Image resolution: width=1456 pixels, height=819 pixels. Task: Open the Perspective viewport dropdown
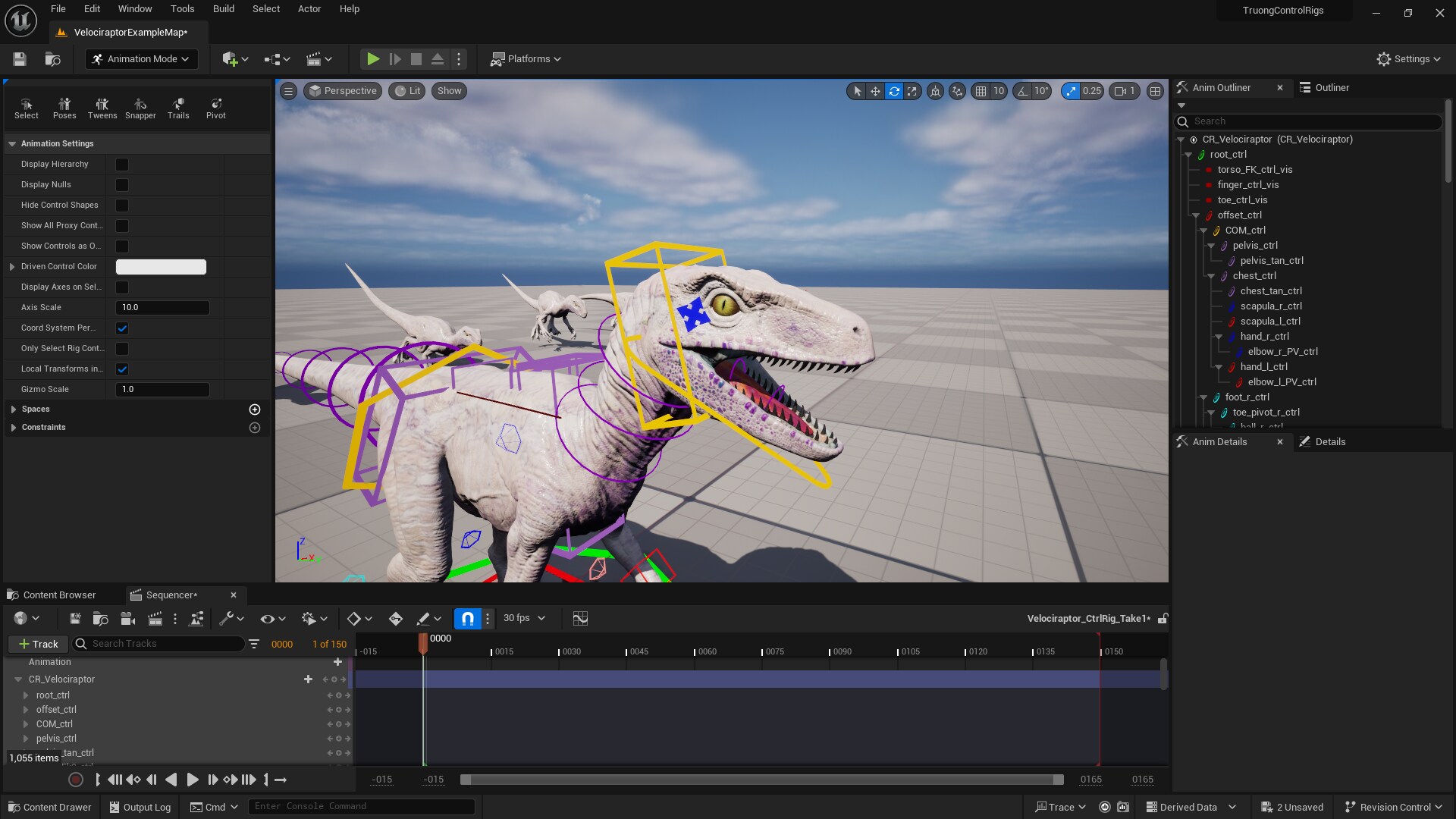click(x=342, y=90)
